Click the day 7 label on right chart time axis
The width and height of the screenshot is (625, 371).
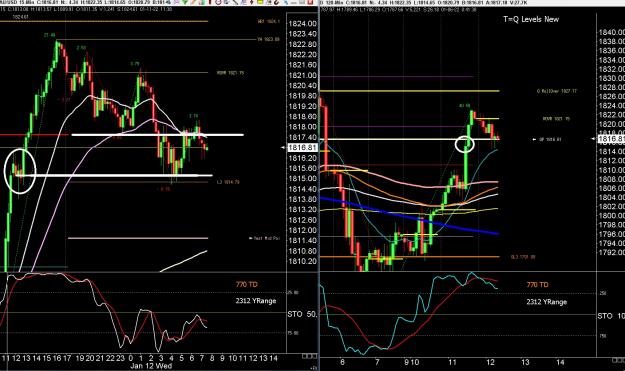click(x=377, y=362)
